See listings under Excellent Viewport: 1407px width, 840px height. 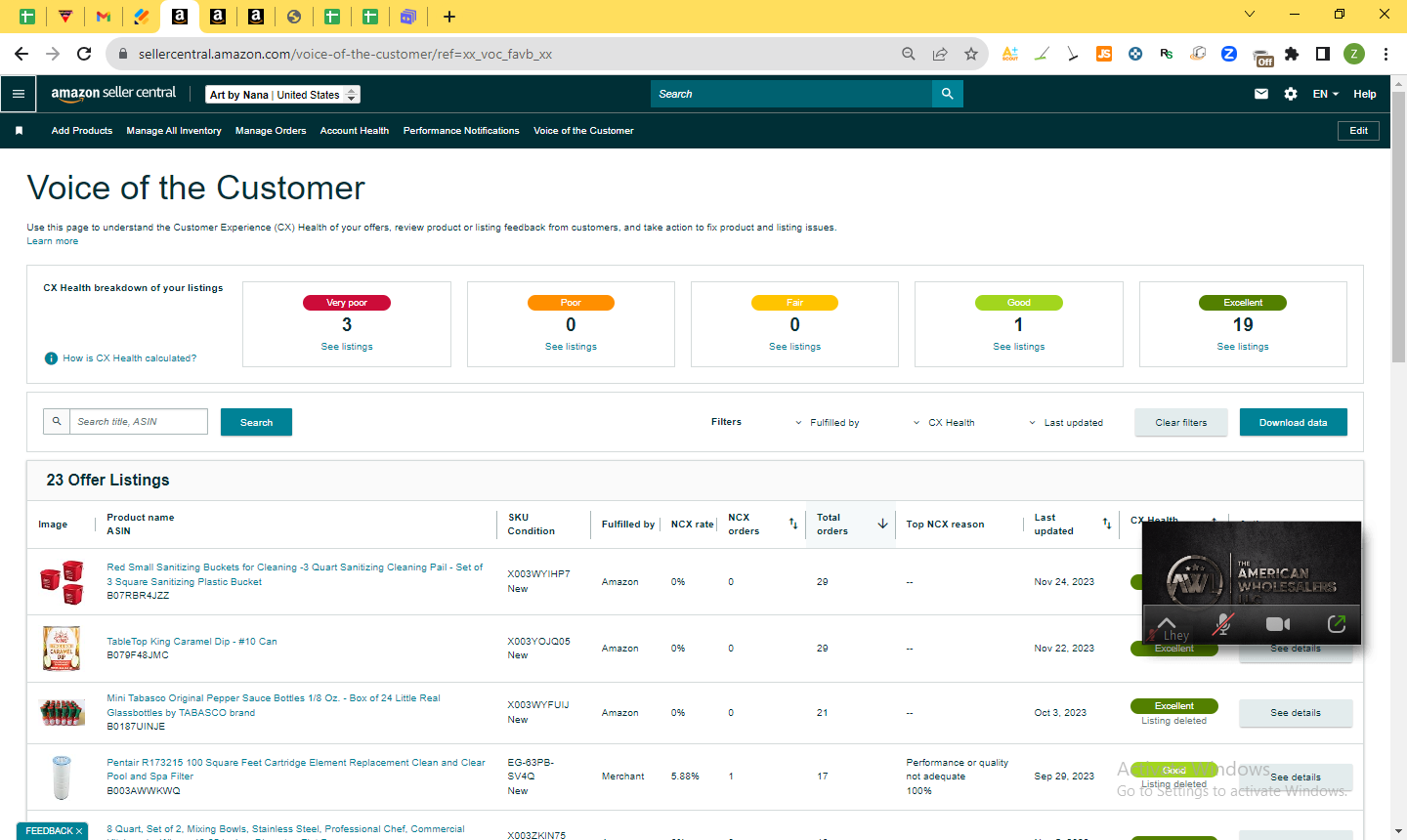tap(1243, 347)
